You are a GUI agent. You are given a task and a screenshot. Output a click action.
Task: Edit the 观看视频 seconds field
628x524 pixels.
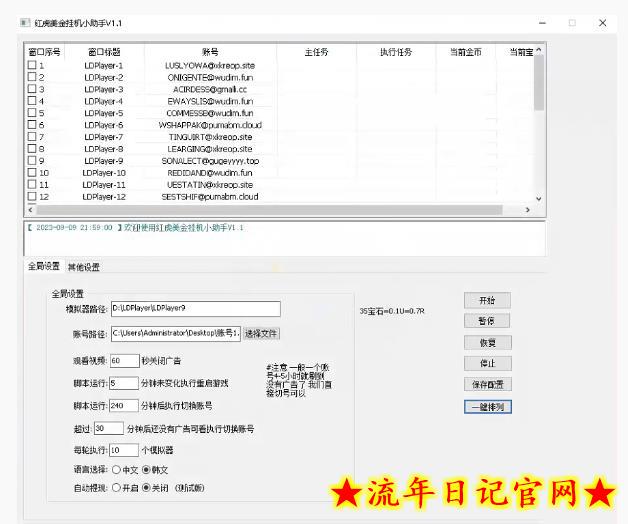pos(125,361)
